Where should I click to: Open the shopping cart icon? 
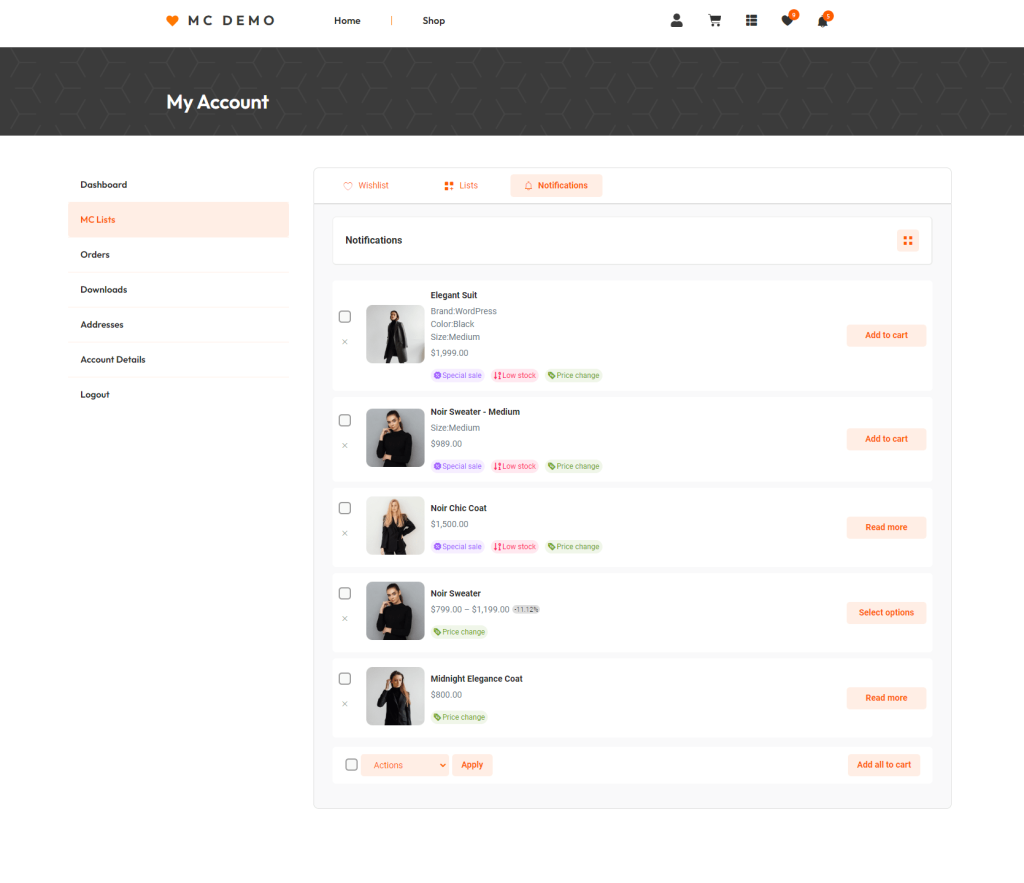[x=714, y=21]
